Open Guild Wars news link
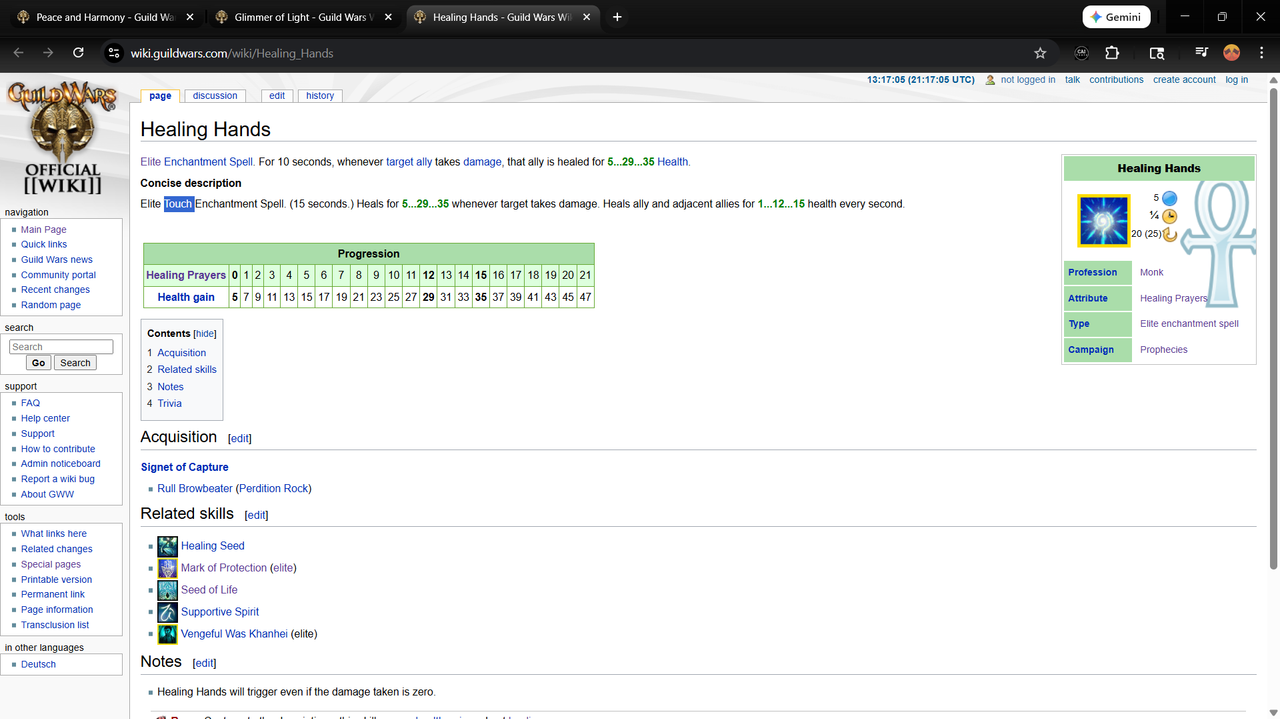Screen dimensions: 1280x719 tap(57, 260)
